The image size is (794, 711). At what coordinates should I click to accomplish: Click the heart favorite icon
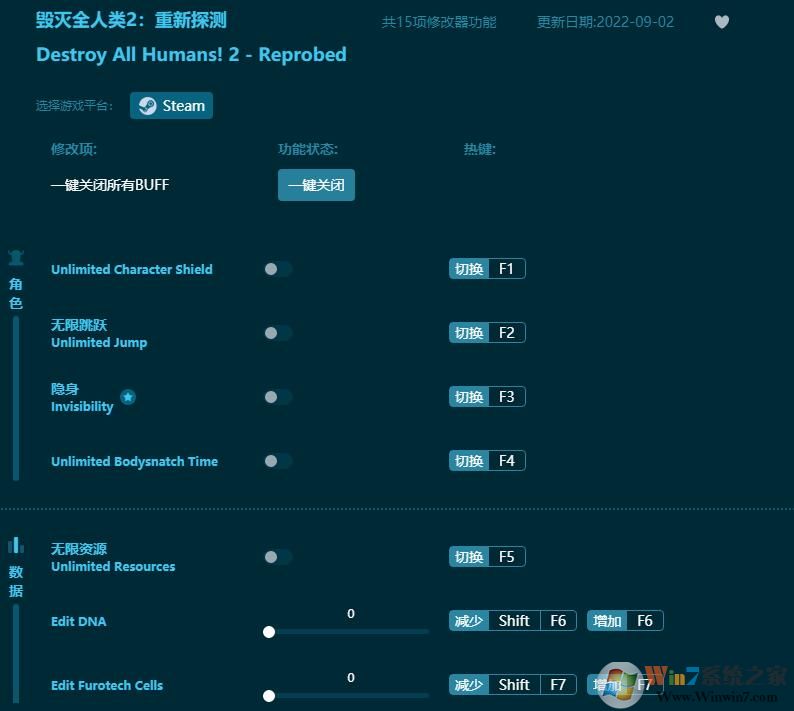tap(721, 22)
